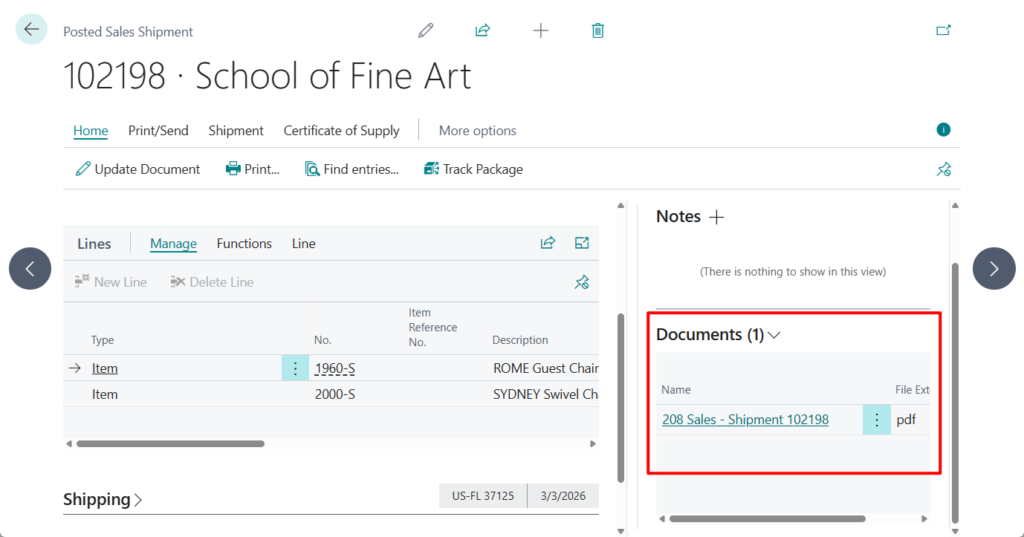Image resolution: width=1024 pixels, height=537 pixels.
Task: Click the pencil edit icon at top
Action: coord(426,30)
